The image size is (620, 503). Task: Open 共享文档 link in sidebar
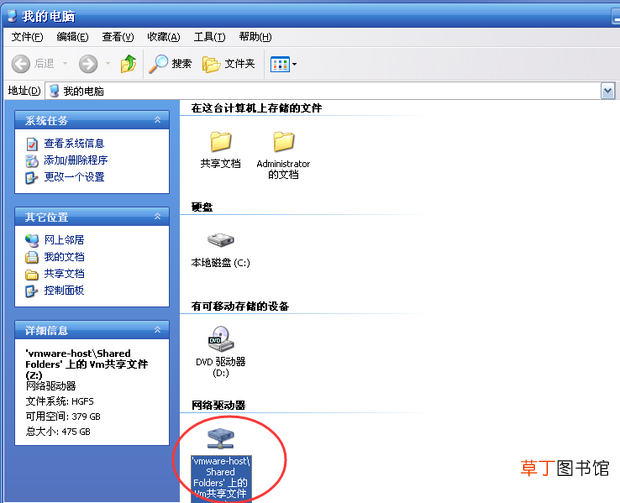pos(64,274)
